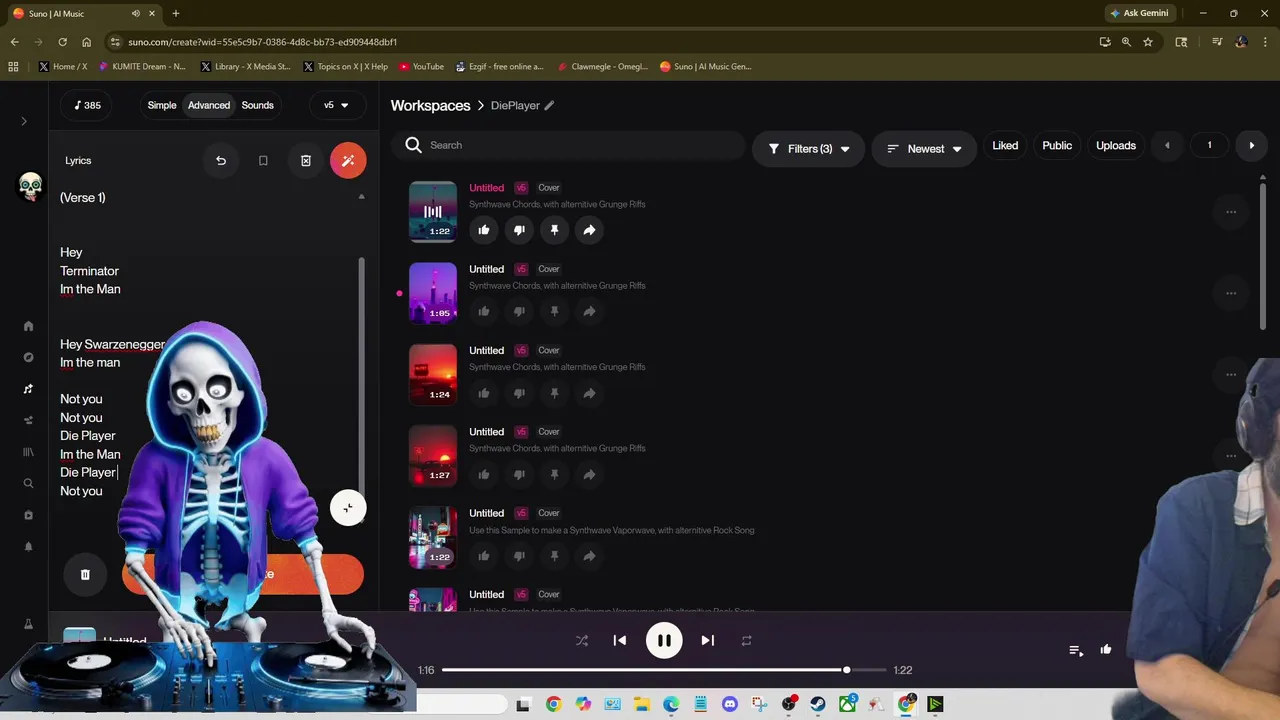Switch to Simple creation mode

click(x=162, y=105)
